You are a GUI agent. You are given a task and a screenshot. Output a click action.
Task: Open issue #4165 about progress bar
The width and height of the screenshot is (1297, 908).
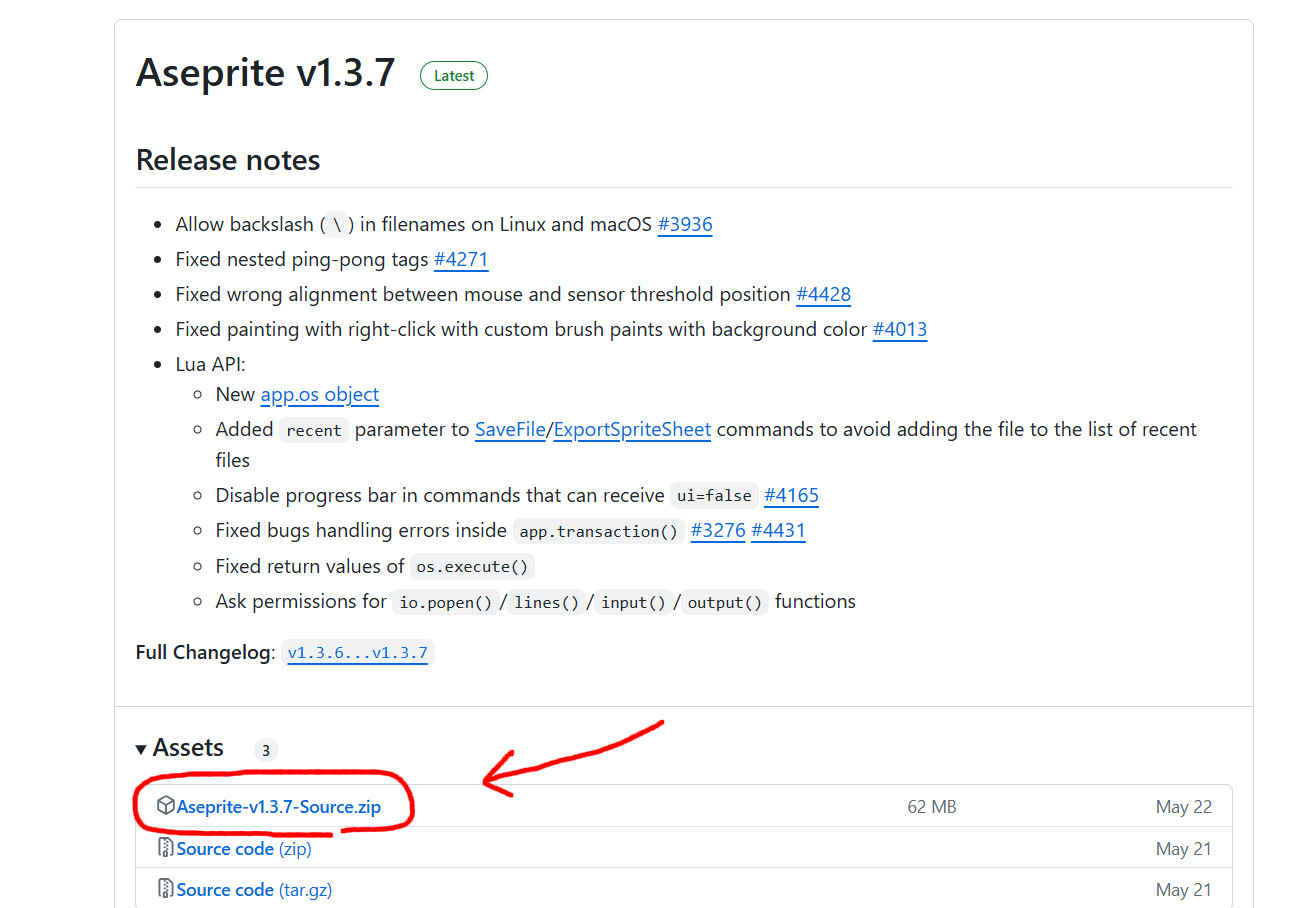[x=791, y=495]
